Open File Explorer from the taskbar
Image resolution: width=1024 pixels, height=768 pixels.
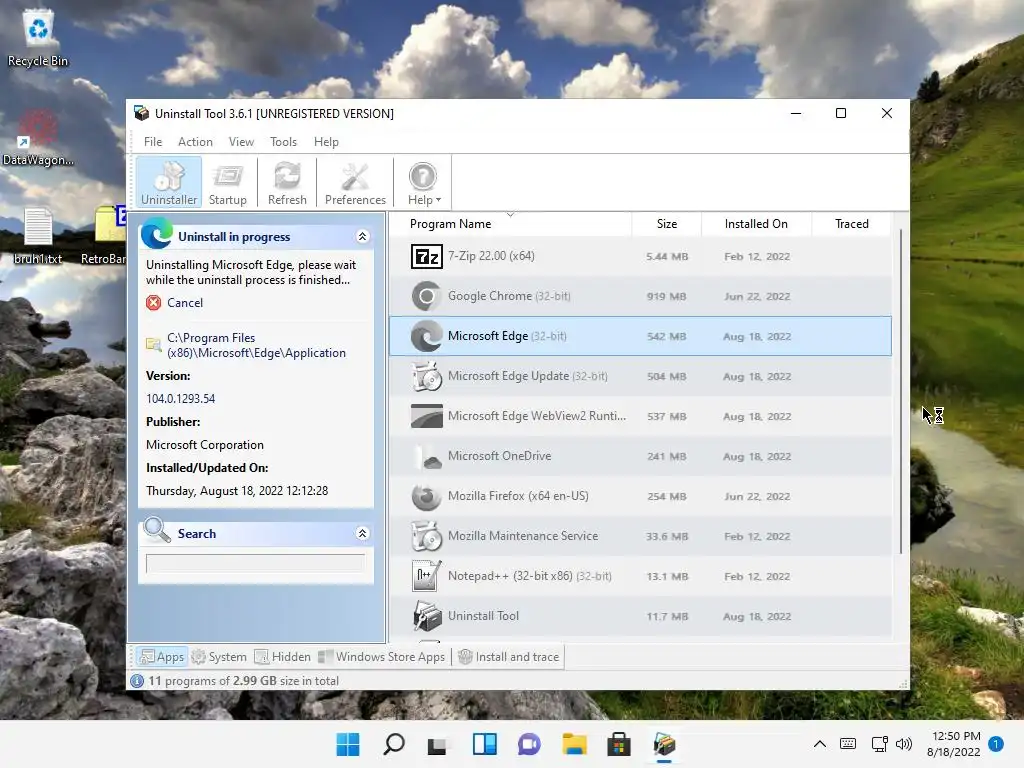pos(574,744)
